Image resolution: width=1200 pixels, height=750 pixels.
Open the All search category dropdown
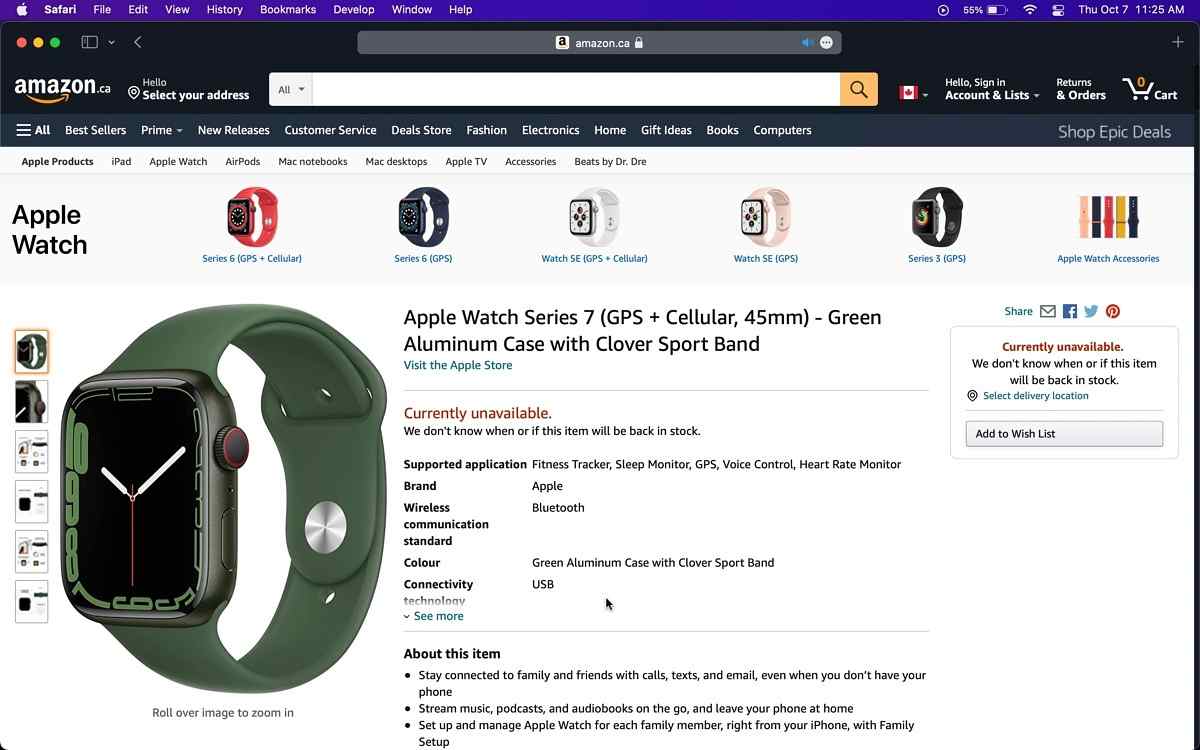pos(291,89)
